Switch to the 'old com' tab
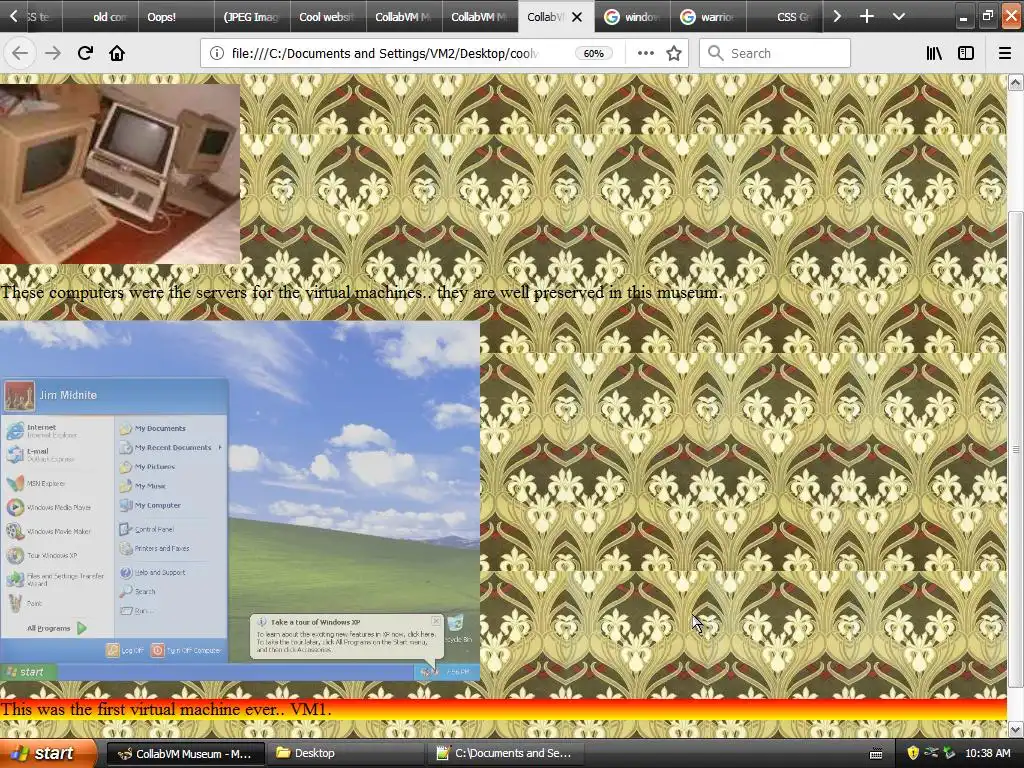Image resolution: width=1024 pixels, height=768 pixels. click(x=101, y=17)
